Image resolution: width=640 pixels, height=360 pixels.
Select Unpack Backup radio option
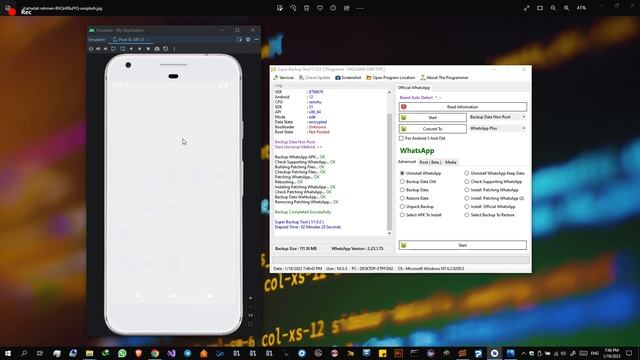click(402, 207)
